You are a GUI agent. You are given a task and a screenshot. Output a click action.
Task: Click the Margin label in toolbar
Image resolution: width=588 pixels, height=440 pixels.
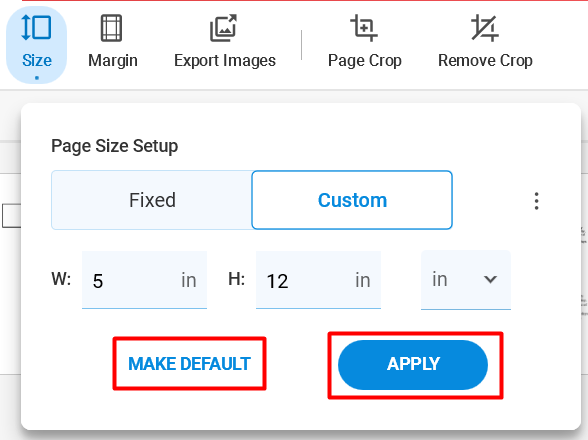click(x=113, y=60)
